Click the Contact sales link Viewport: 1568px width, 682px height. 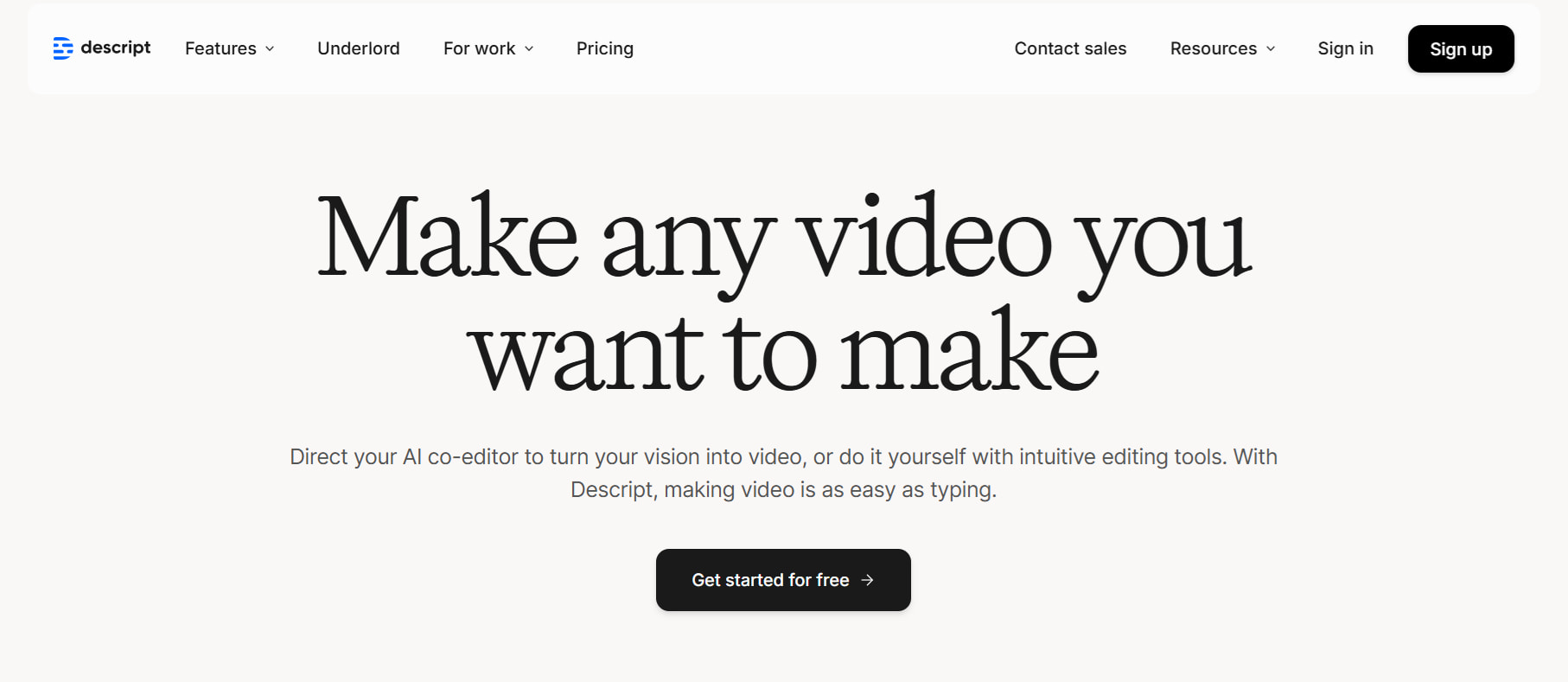click(1070, 48)
